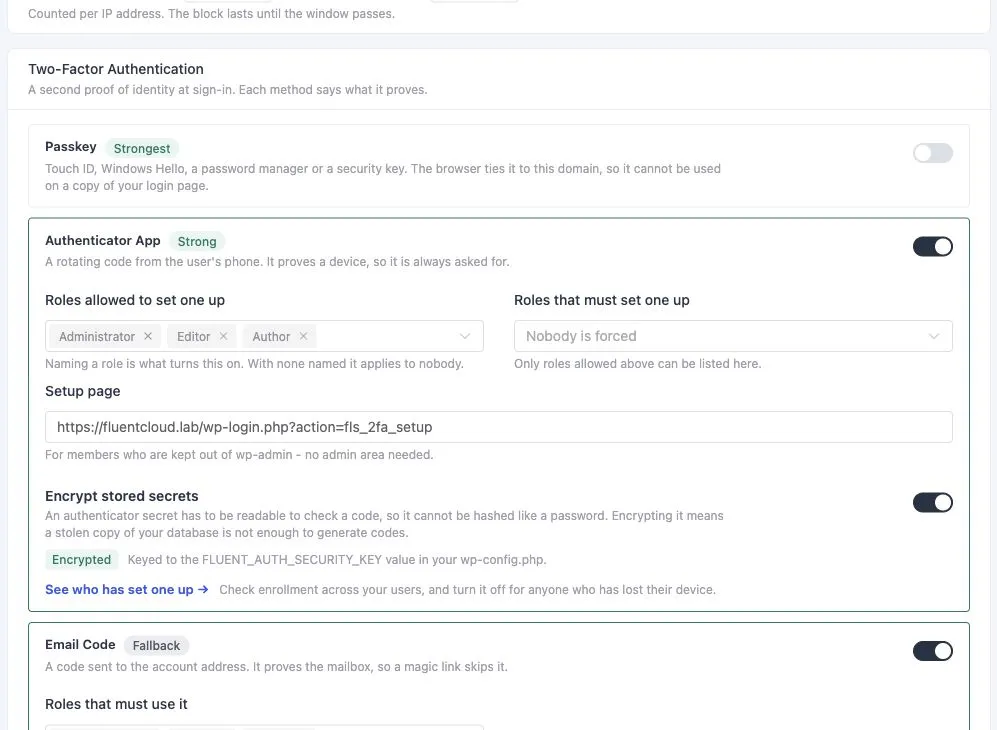Open the Nobody is forced dropdown
Screen dimensions: 997x730
point(733,336)
